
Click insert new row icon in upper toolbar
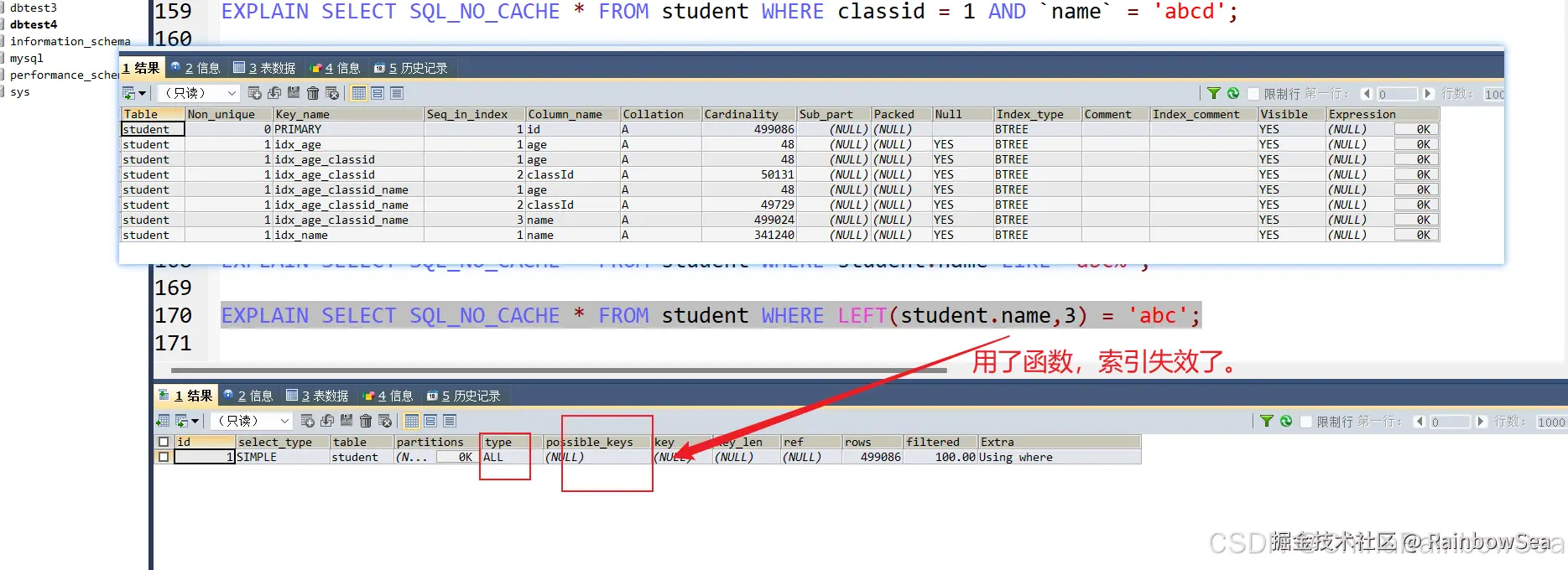[x=254, y=93]
